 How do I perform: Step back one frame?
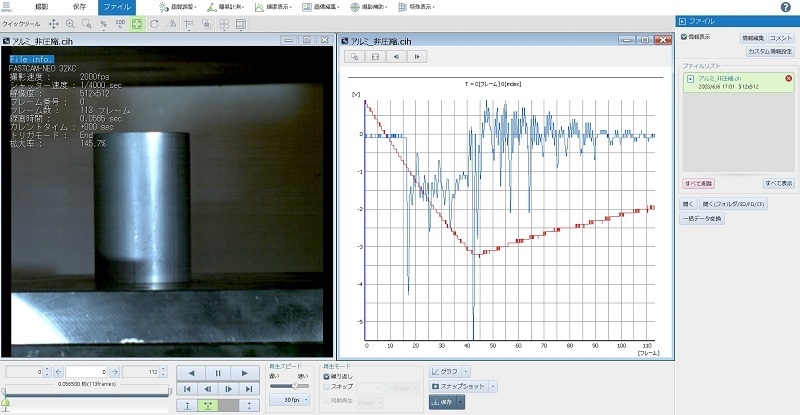206,389
